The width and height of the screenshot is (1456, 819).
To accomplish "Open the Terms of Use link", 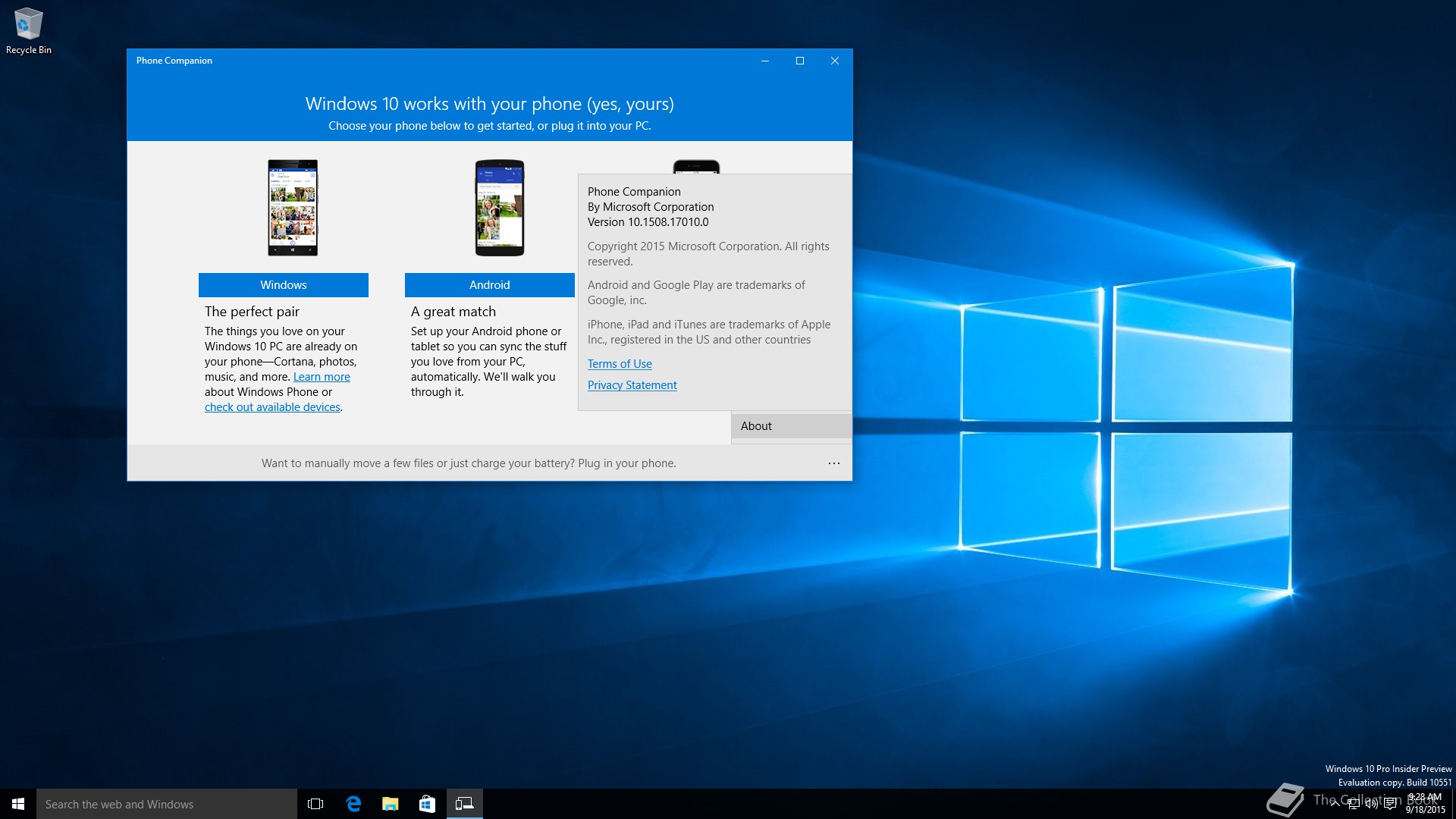I will tap(620, 364).
